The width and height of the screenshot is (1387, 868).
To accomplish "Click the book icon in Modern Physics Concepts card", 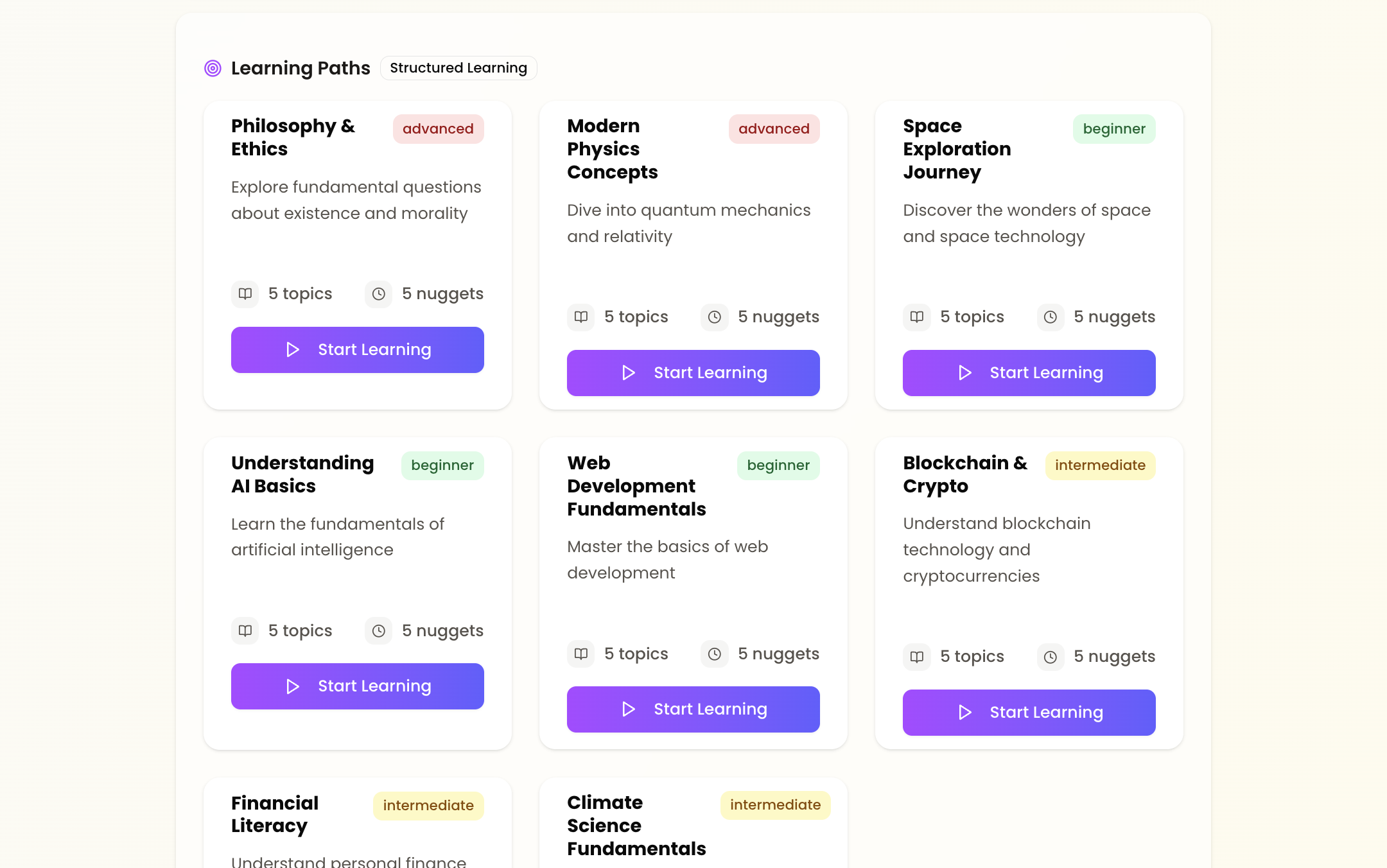I will click(581, 317).
